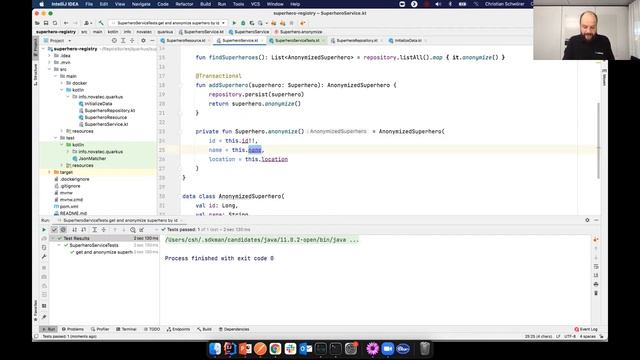640x360 pixels.
Task: Click the Save All icon in toolbar
Action: click(46, 23)
